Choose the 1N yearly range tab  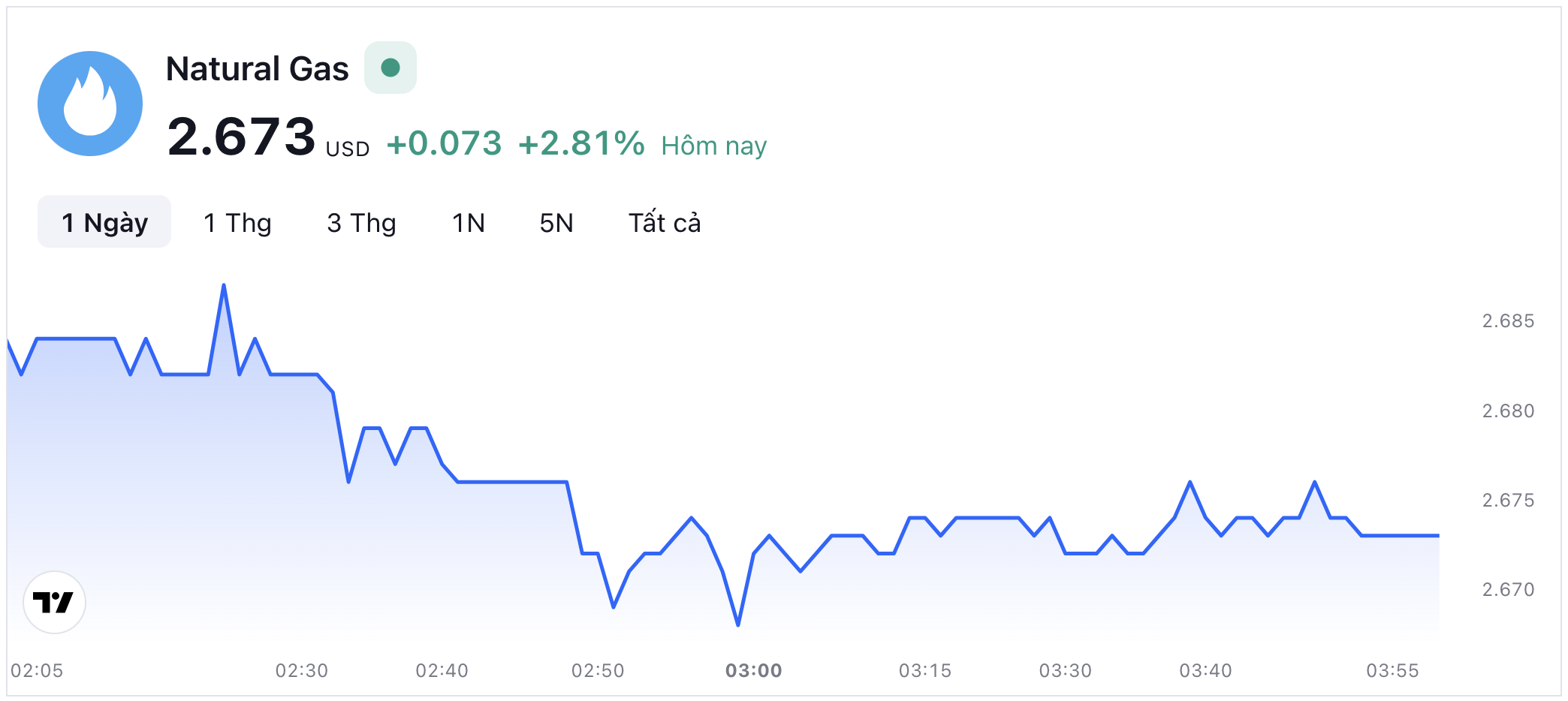468,223
